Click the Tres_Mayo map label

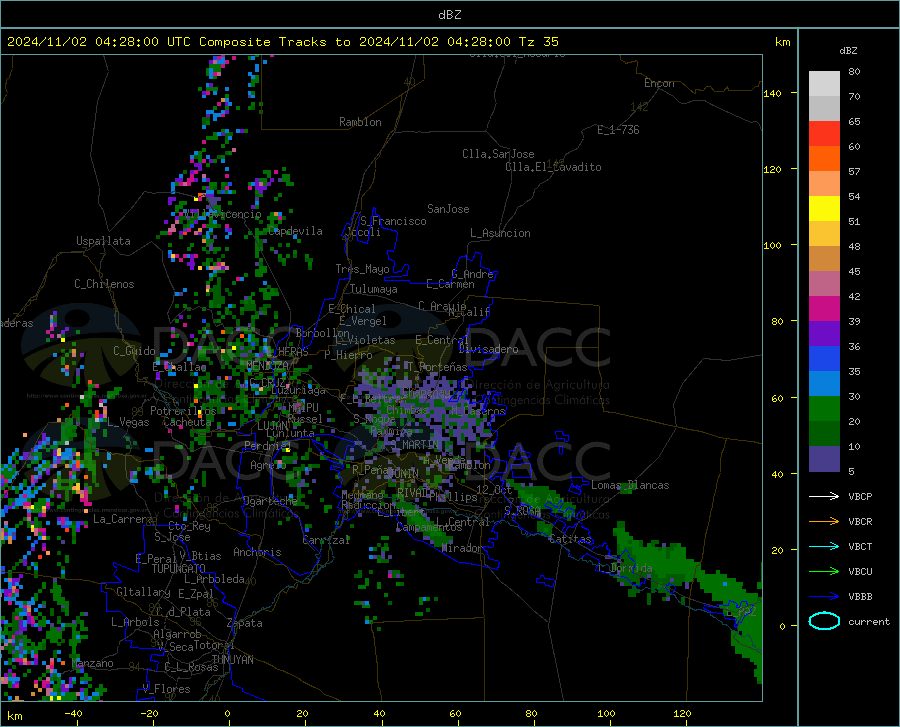point(362,269)
